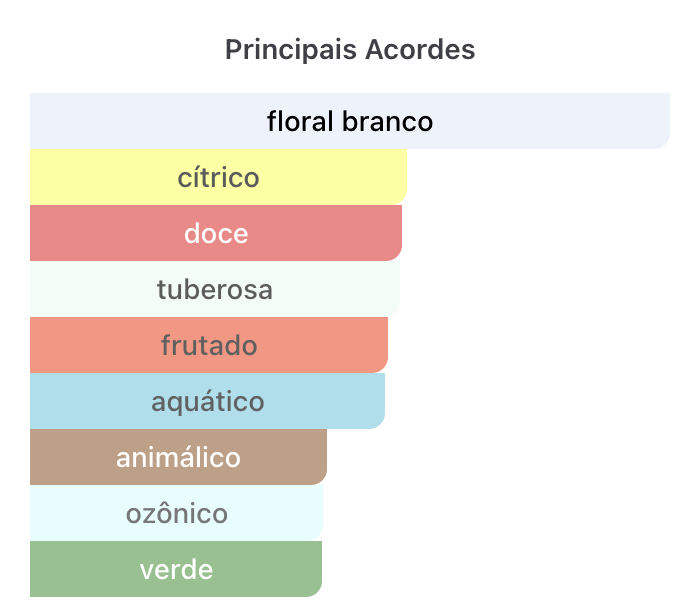This screenshot has height=614, width=680.
Task: Select the pale cyan ozônico bar
Action: point(177,513)
